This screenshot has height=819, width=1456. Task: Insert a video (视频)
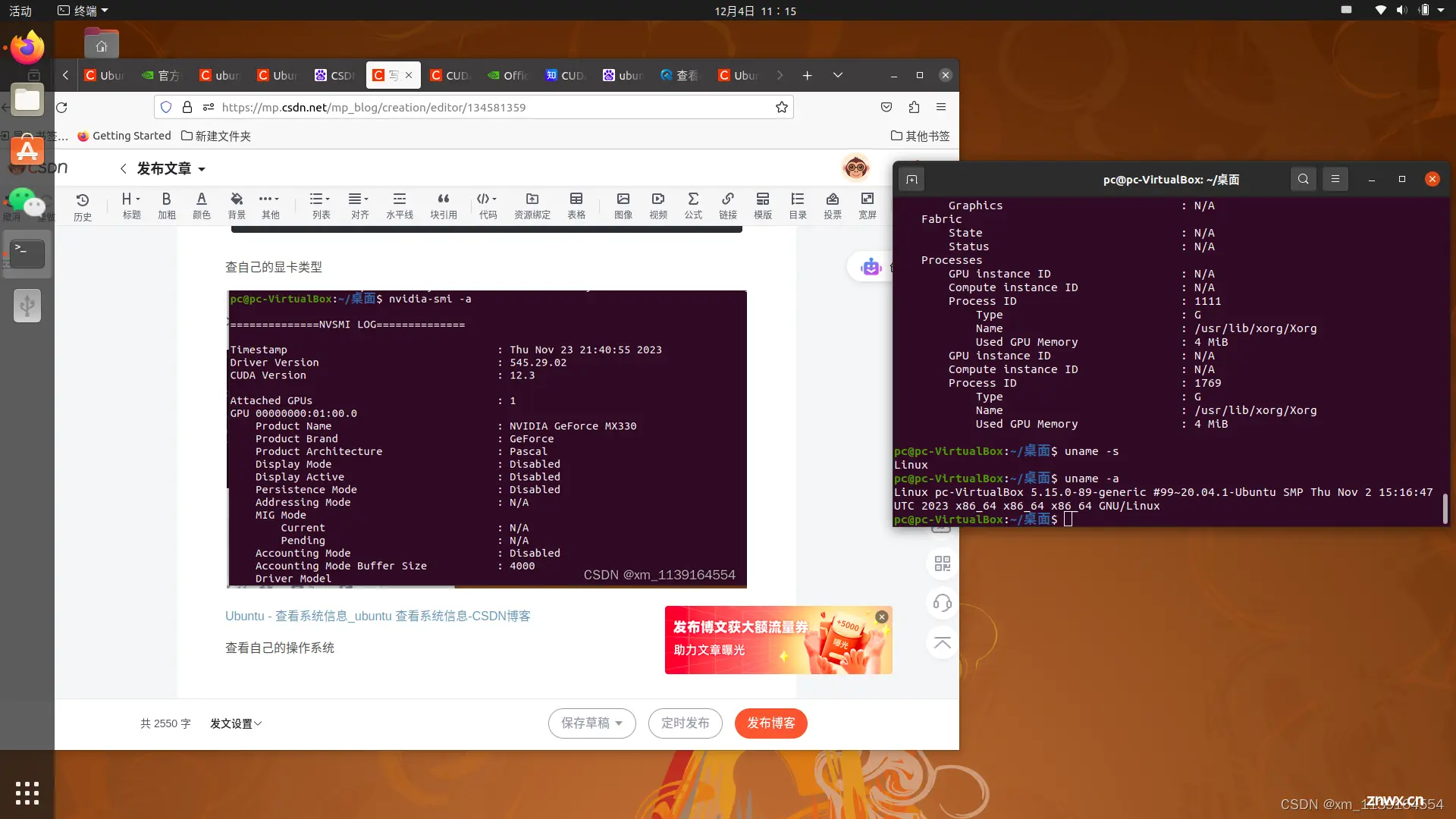[658, 206]
